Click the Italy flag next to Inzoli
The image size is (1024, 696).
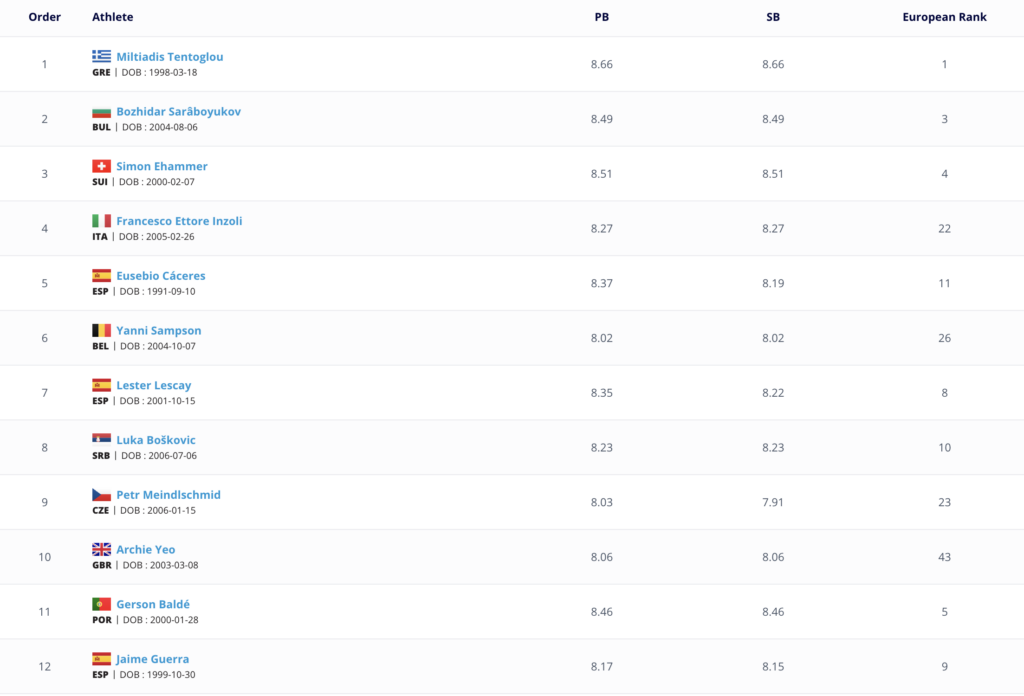(x=101, y=221)
